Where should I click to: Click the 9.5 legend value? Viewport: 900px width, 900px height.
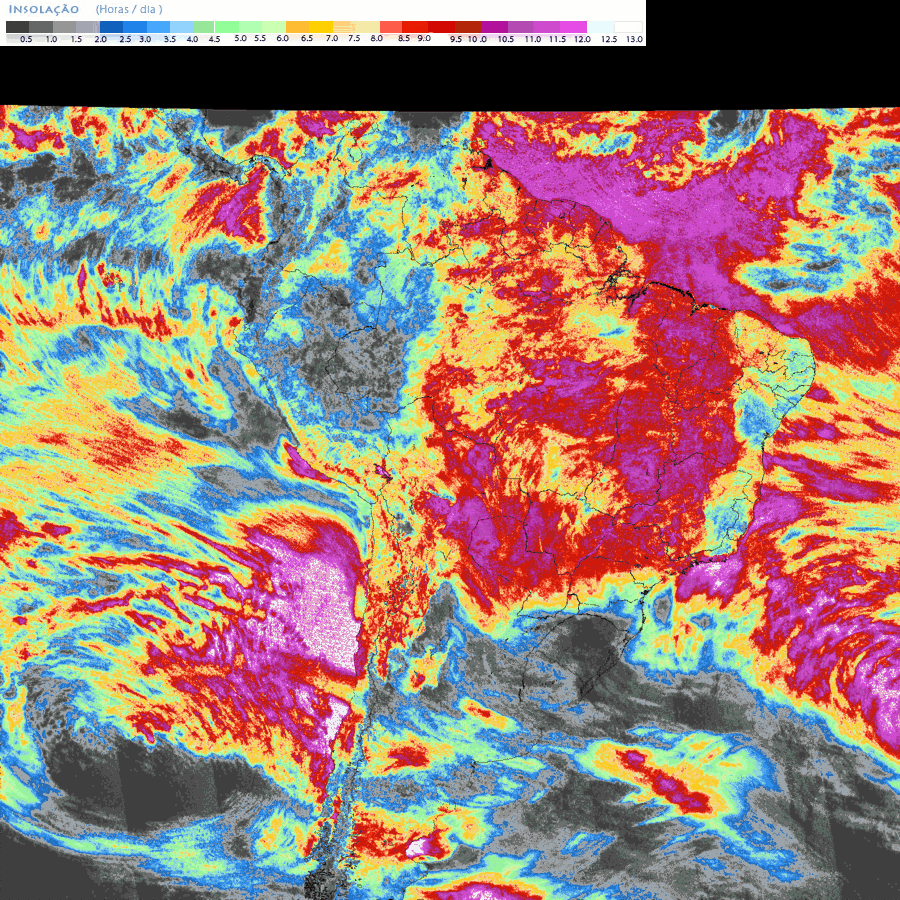(456, 39)
